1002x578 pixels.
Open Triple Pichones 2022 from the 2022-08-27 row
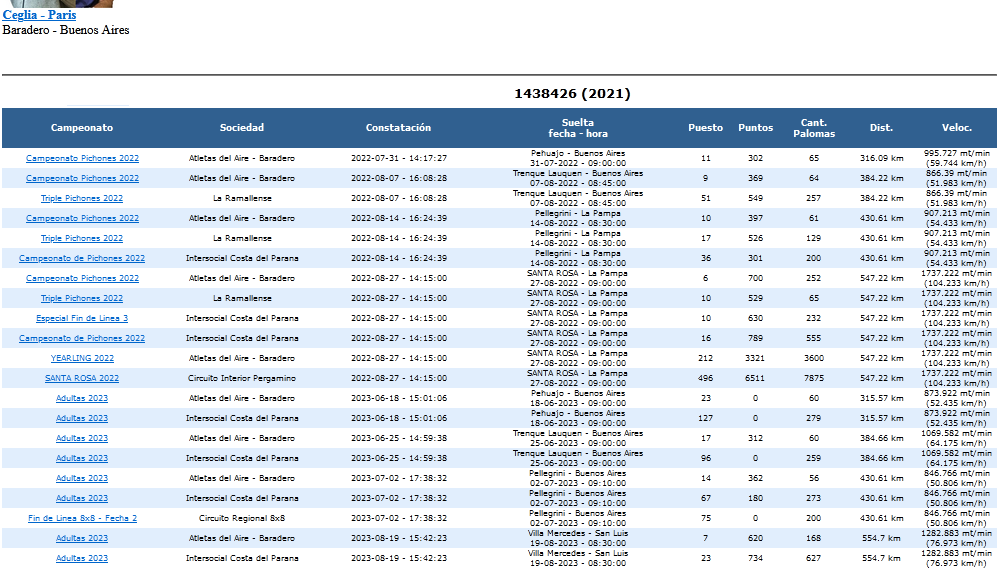click(x=82, y=298)
